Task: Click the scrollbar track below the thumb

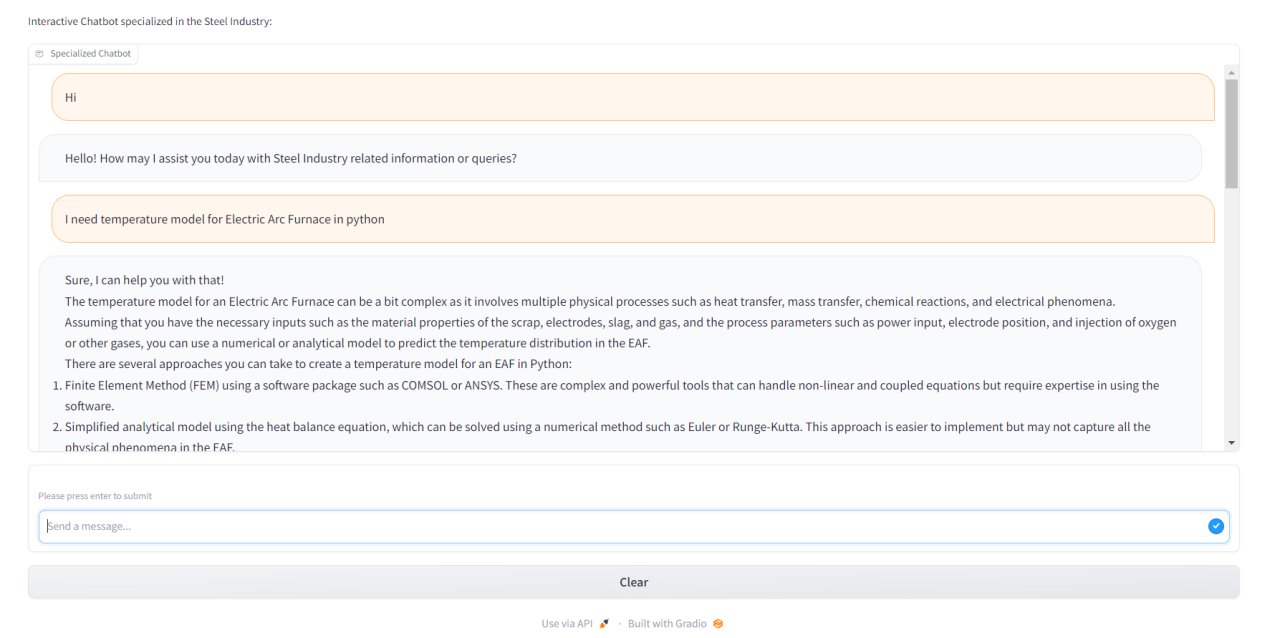Action: click(1232, 312)
